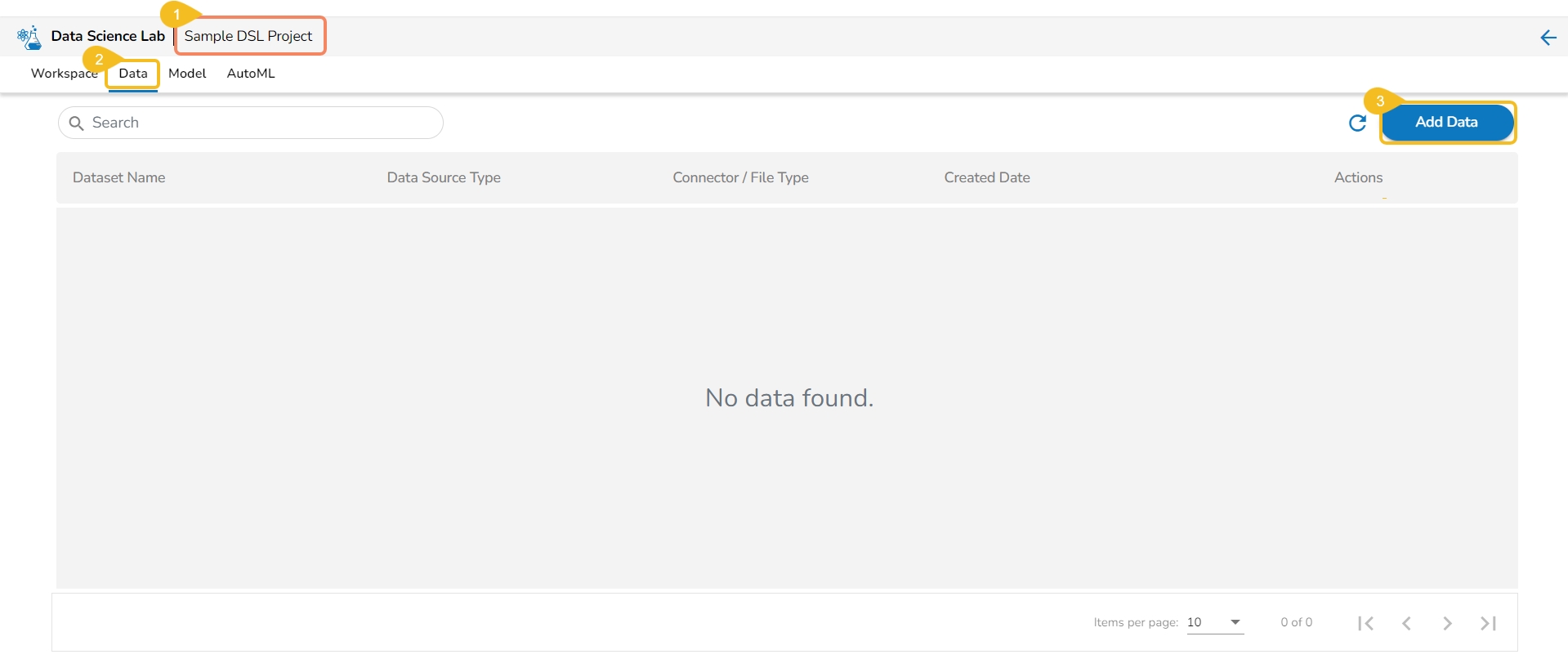
Task: Click the Sample DSL Project name
Action: (x=248, y=36)
